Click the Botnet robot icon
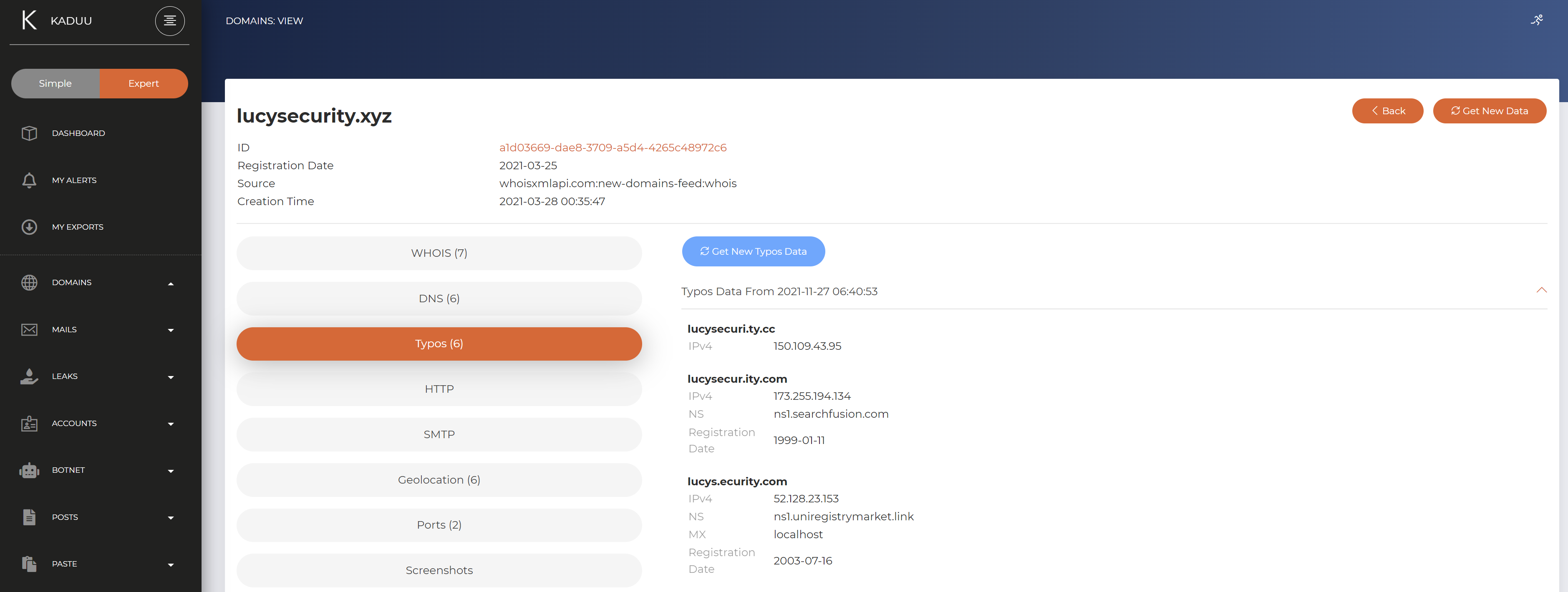This screenshot has width=1568, height=592. click(x=29, y=470)
